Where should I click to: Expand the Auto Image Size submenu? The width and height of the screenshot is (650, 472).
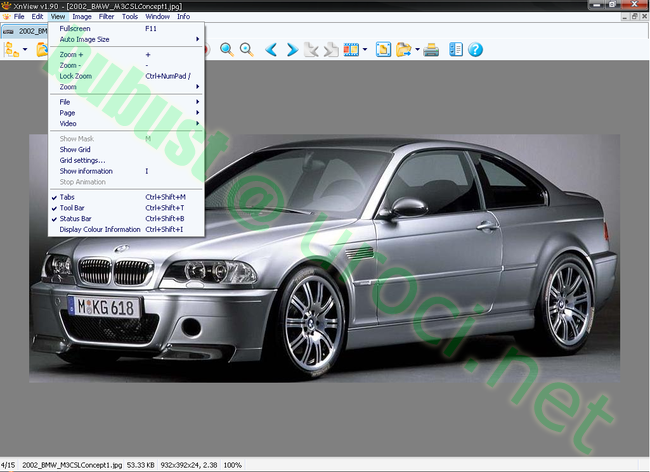tap(126, 39)
